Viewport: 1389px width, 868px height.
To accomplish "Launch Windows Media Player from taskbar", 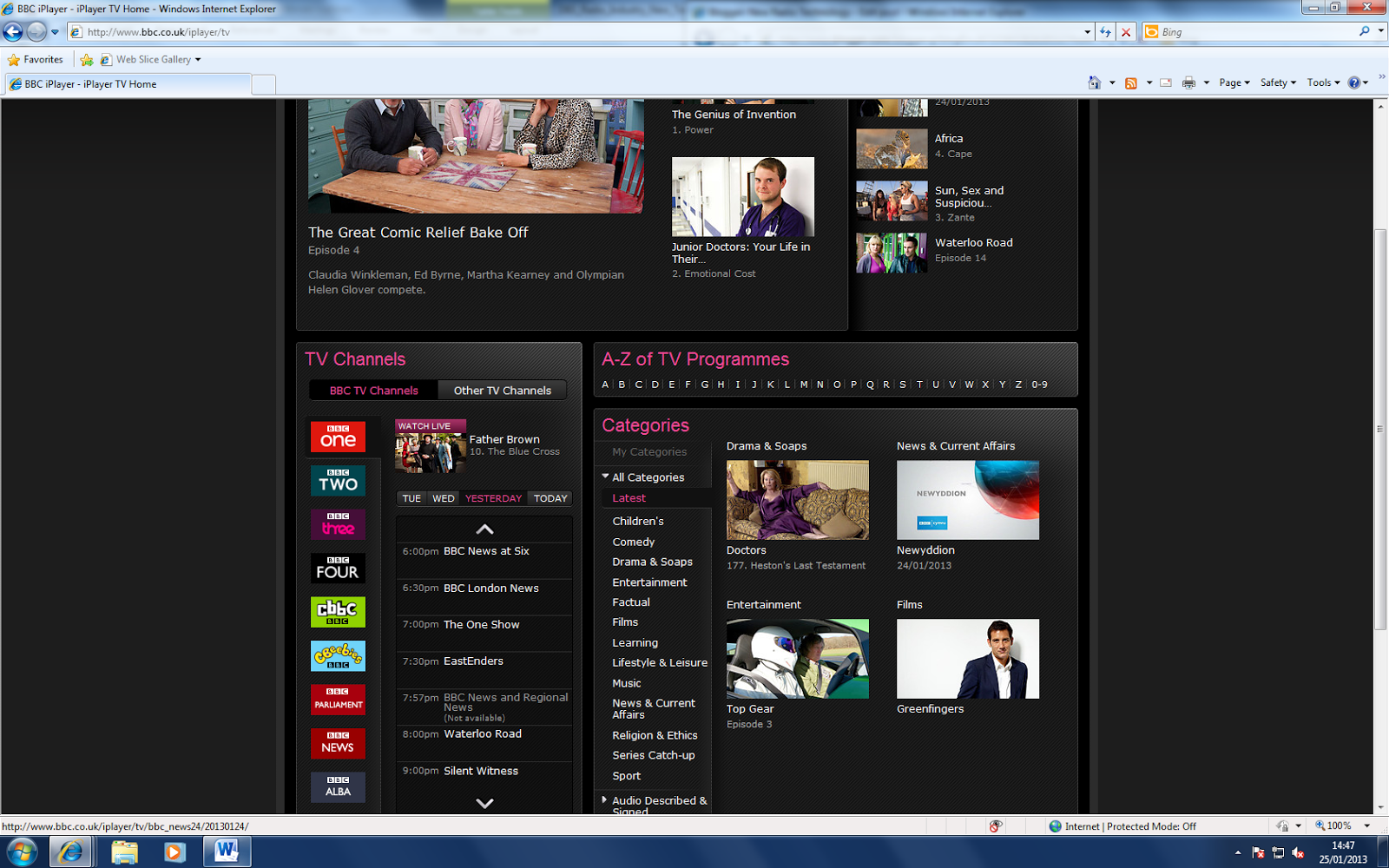I will click(174, 852).
